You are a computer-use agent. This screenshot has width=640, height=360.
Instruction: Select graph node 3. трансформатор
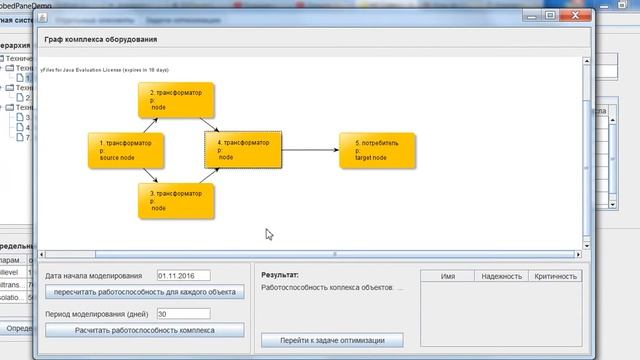(176, 201)
